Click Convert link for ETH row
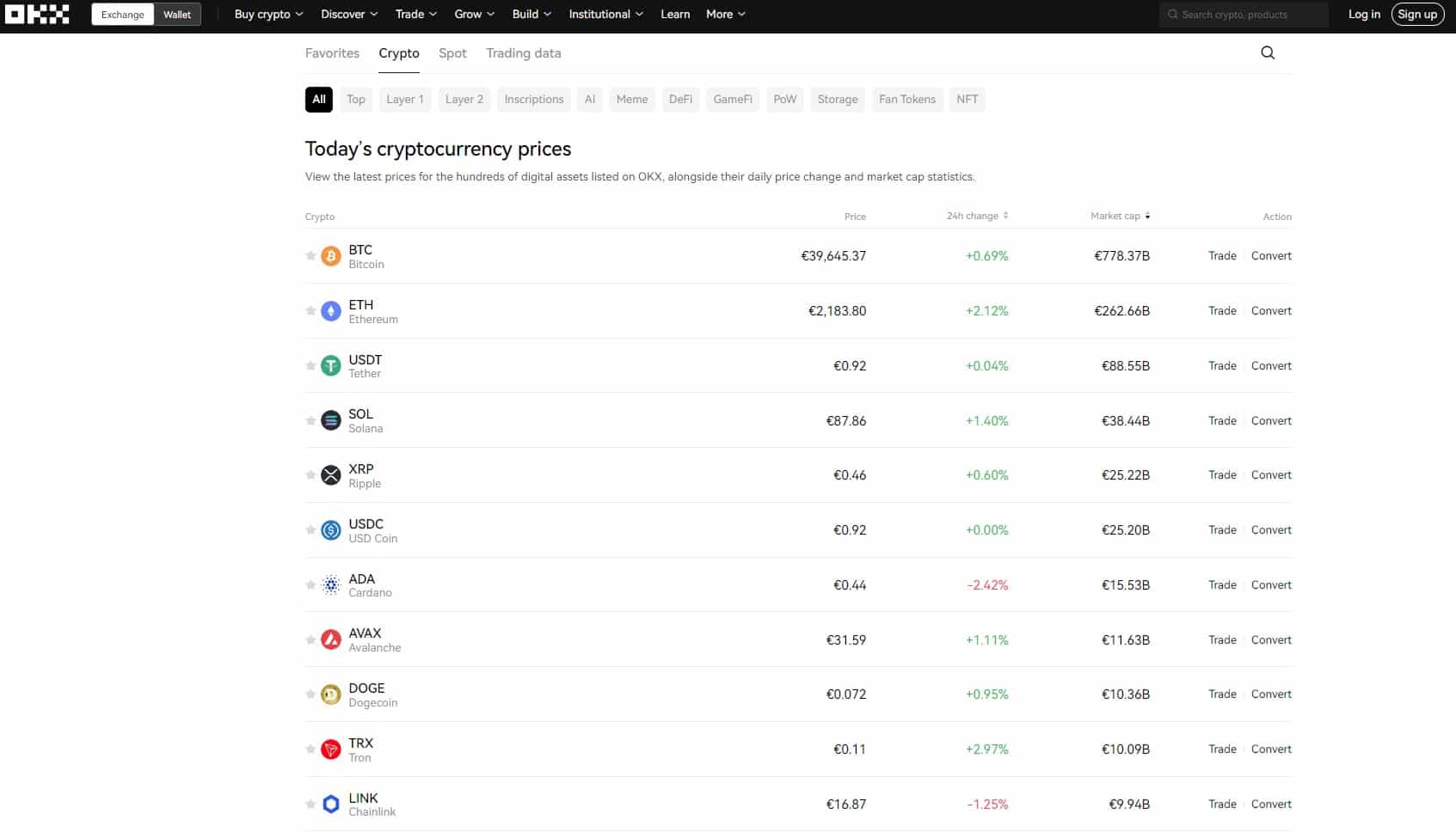The width and height of the screenshot is (1456, 832). pos(1271,311)
